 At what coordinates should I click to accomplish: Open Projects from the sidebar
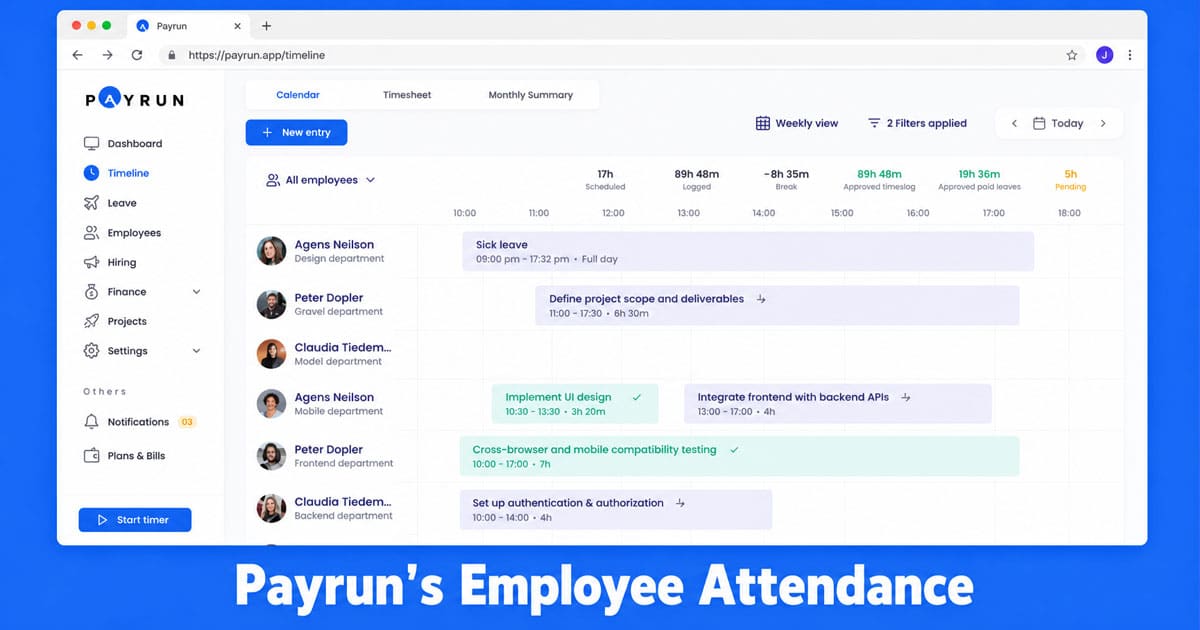pos(127,321)
